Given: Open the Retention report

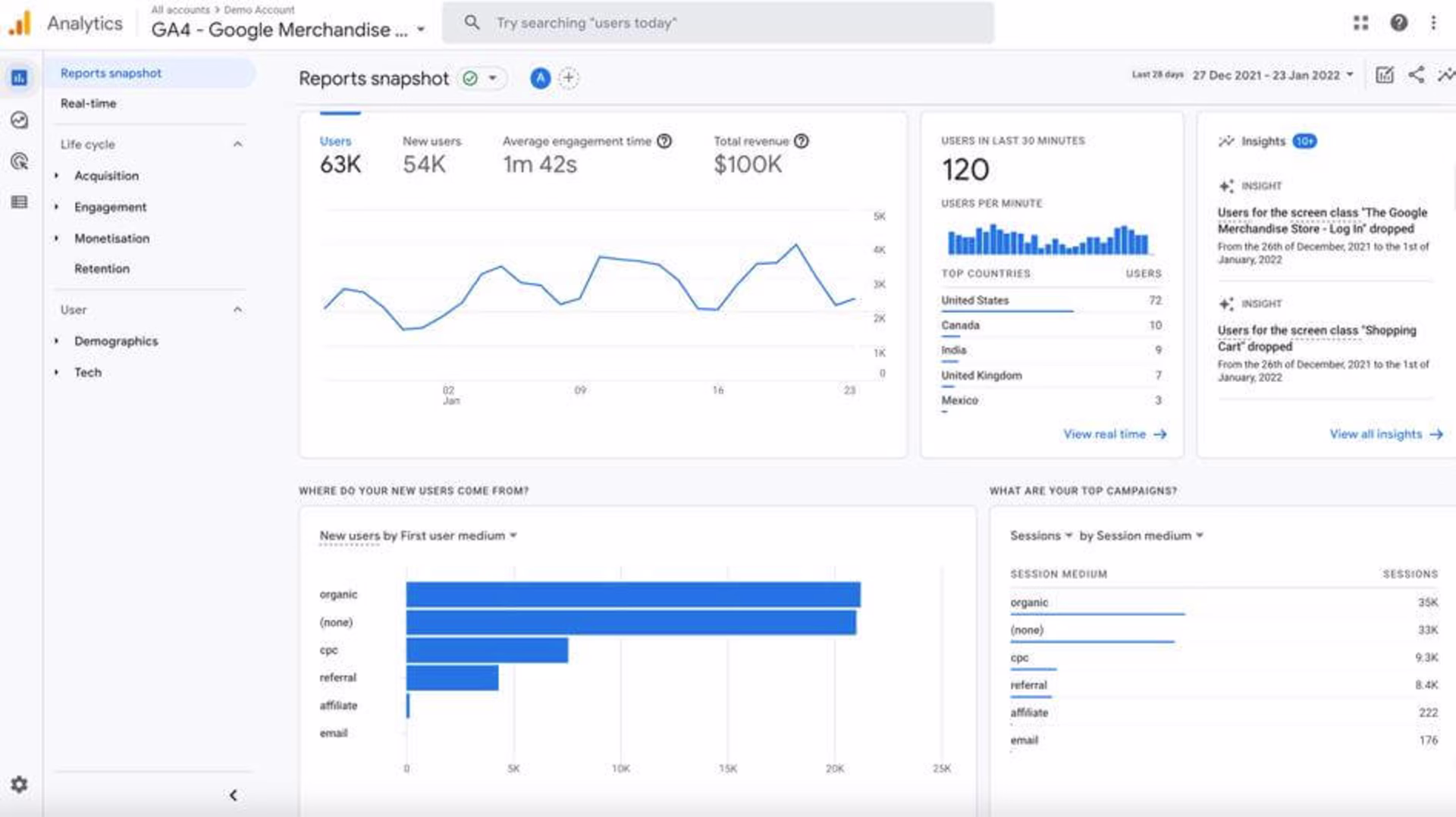Looking at the screenshot, I should click(102, 269).
